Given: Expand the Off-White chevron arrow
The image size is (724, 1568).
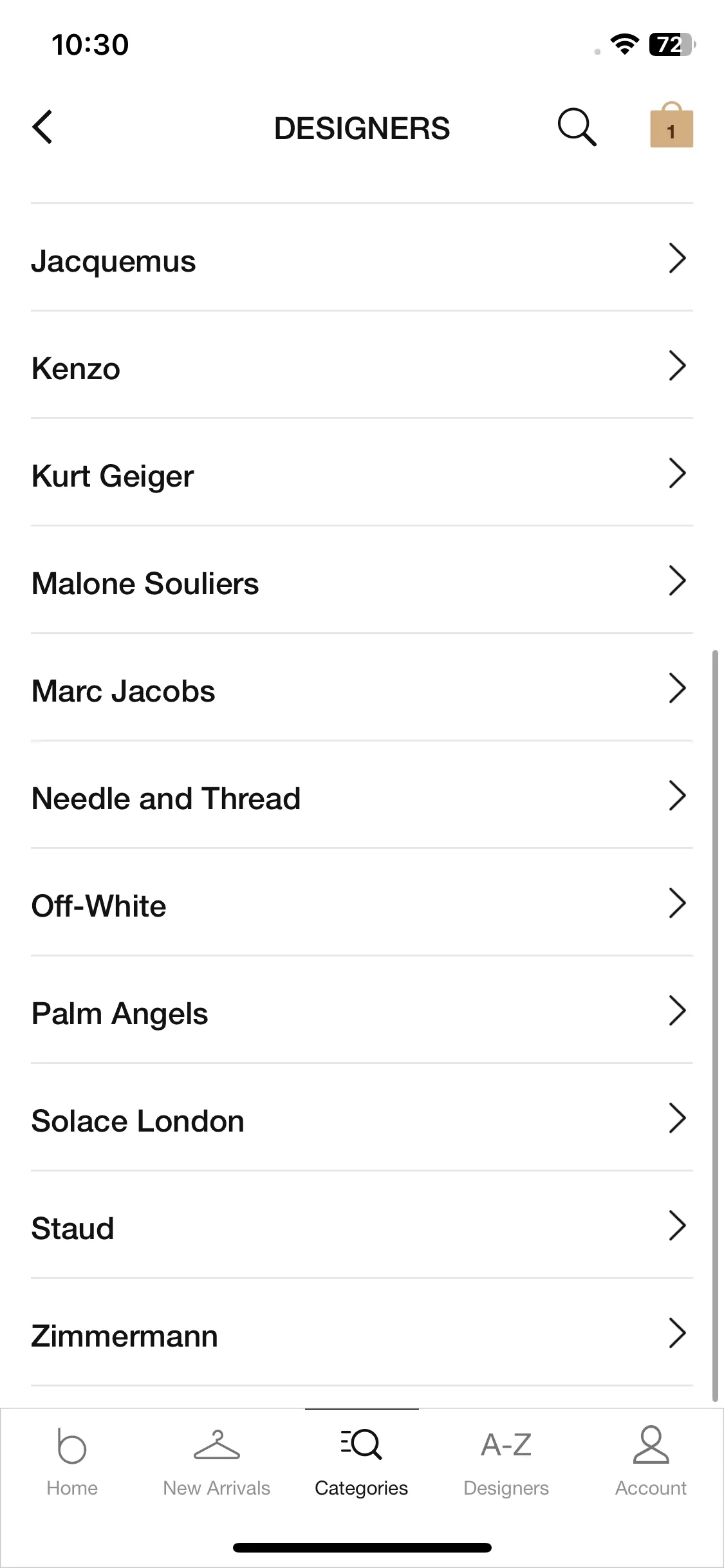Looking at the screenshot, I should coord(677,903).
